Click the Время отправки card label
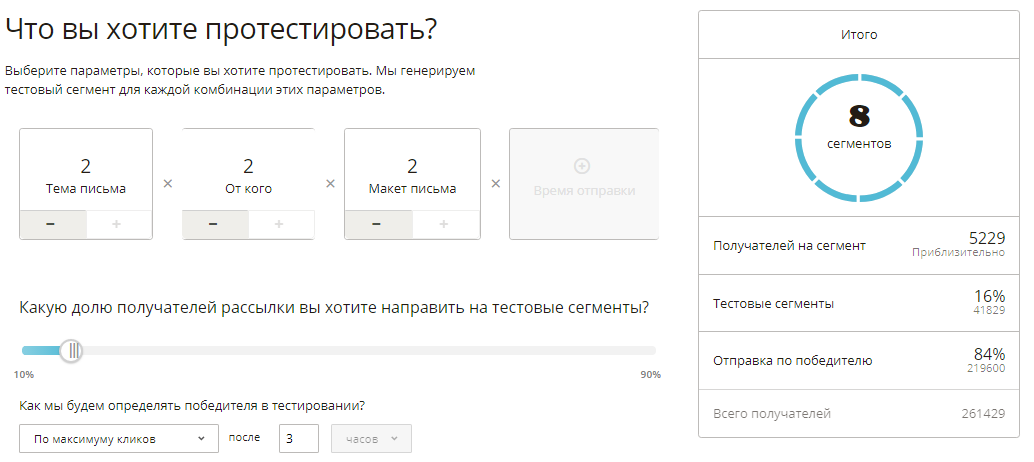The width and height of the screenshot is (1034, 462). point(584,191)
